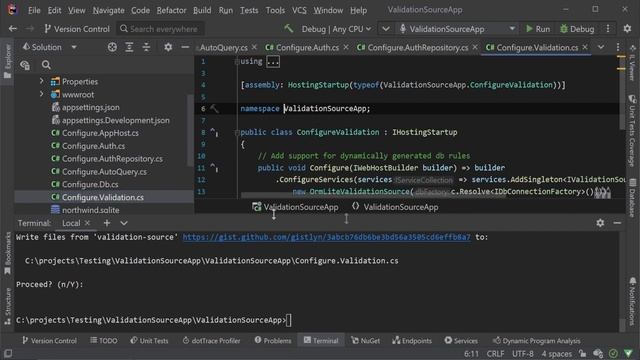Click green checkmark status icon in status bar
This screenshot has width=640, height=360.
(x=613, y=353)
